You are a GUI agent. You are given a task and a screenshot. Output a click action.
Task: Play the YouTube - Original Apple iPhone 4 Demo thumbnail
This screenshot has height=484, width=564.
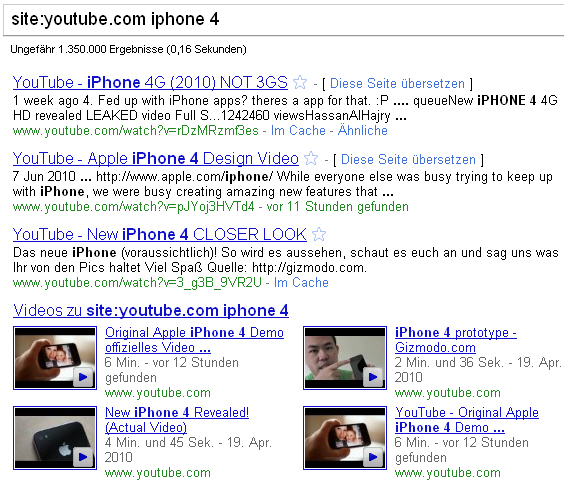(345, 438)
